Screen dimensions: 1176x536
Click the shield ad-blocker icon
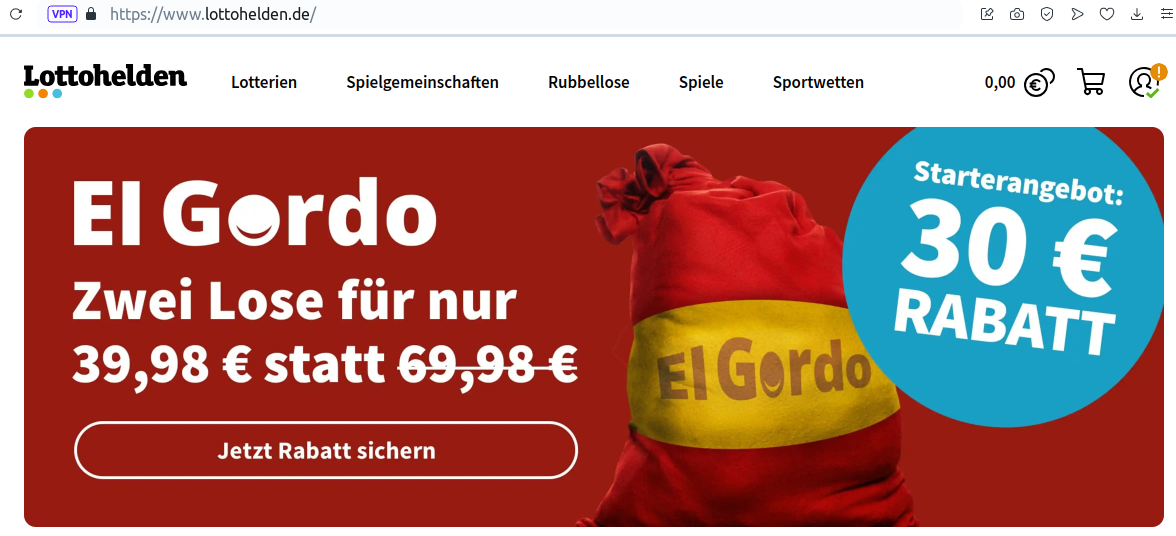coord(1047,14)
